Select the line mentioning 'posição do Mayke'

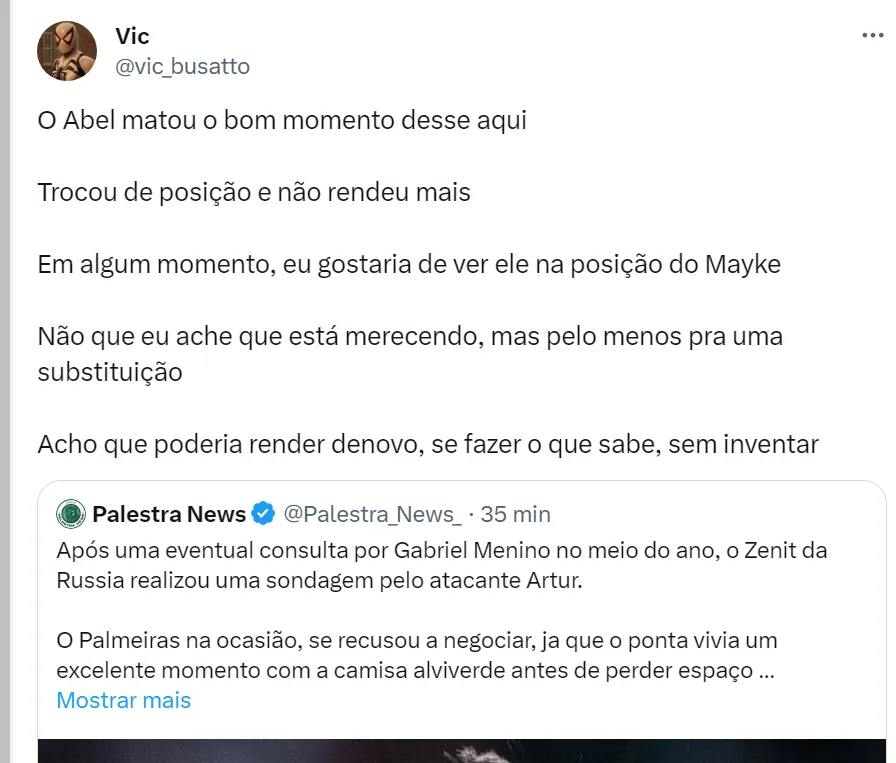point(408,265)
